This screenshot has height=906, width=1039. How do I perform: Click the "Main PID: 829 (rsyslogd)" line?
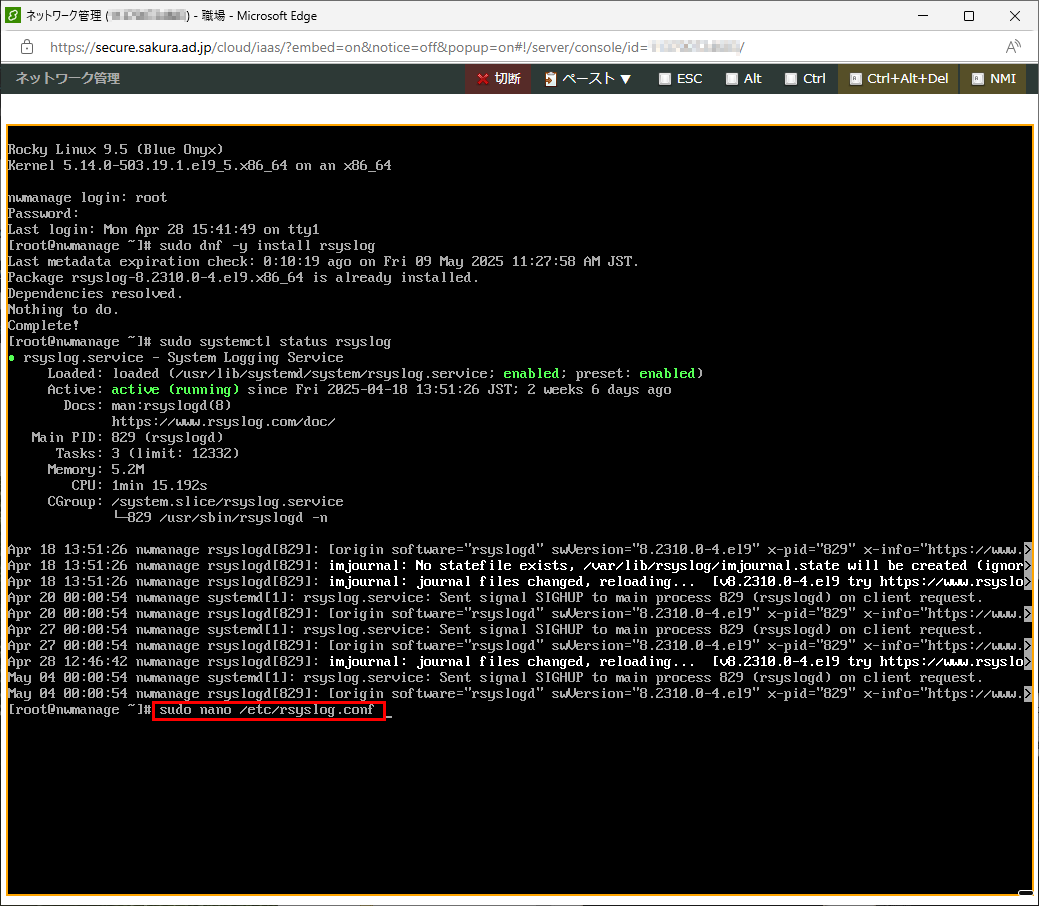[x=127, y=437]
